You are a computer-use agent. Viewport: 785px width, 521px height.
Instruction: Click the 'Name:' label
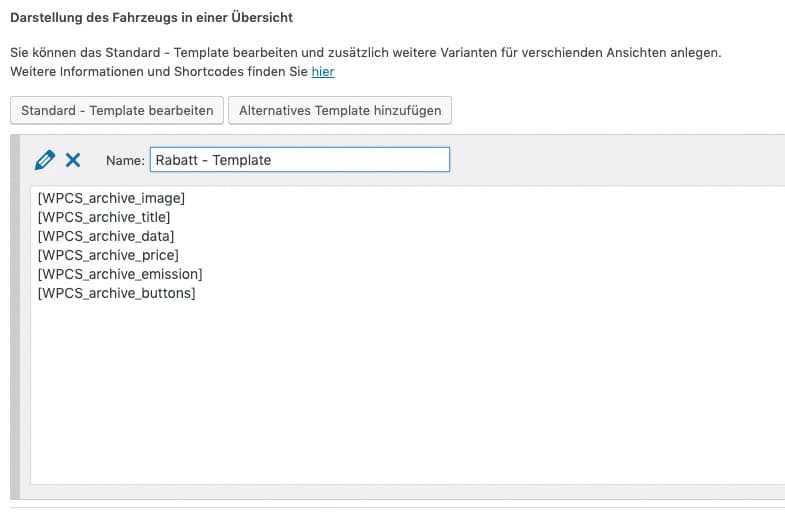point(125,160)
